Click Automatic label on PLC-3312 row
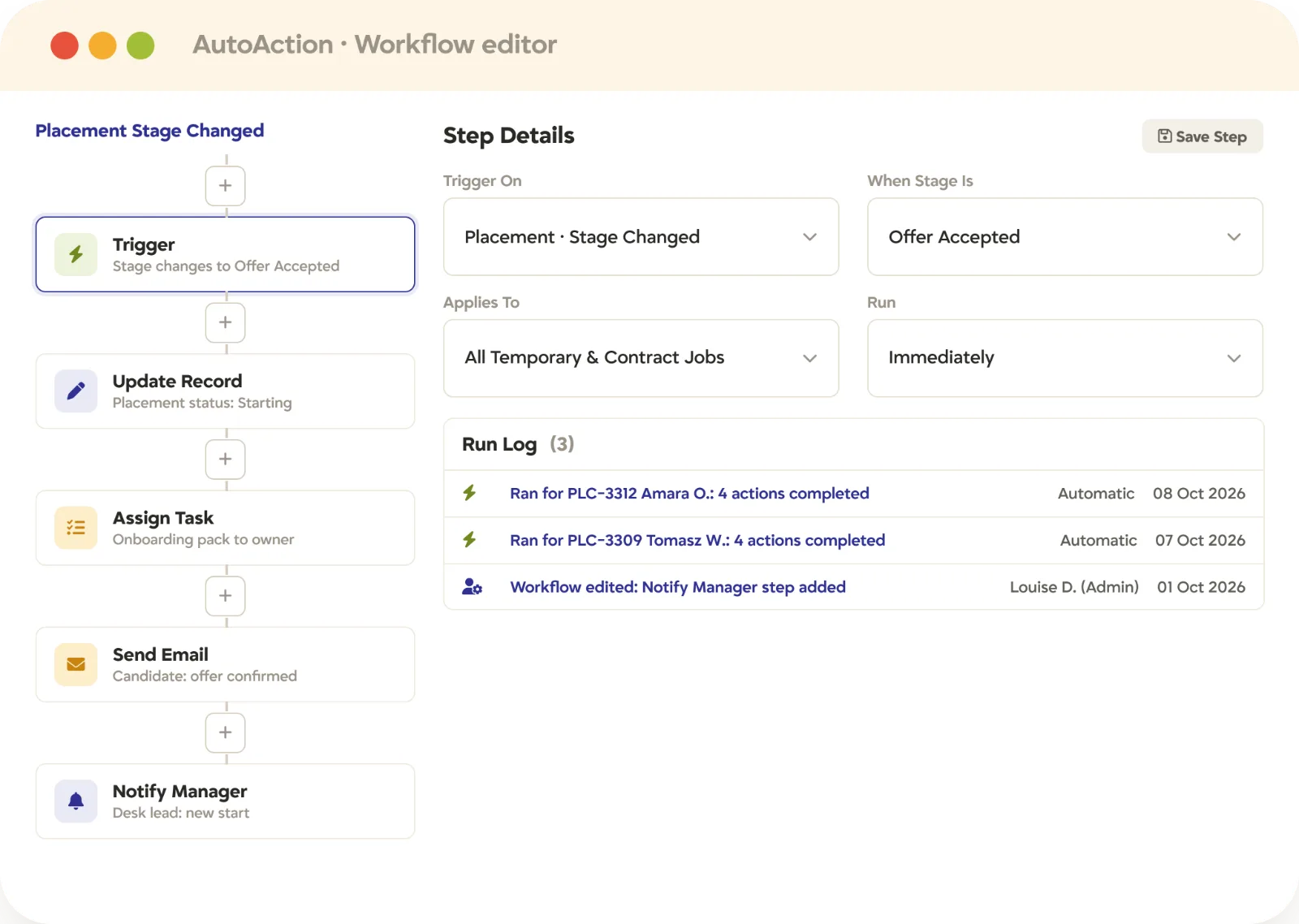The height and width of the screenshot is (924, 1299). (x=1096, y=494)
